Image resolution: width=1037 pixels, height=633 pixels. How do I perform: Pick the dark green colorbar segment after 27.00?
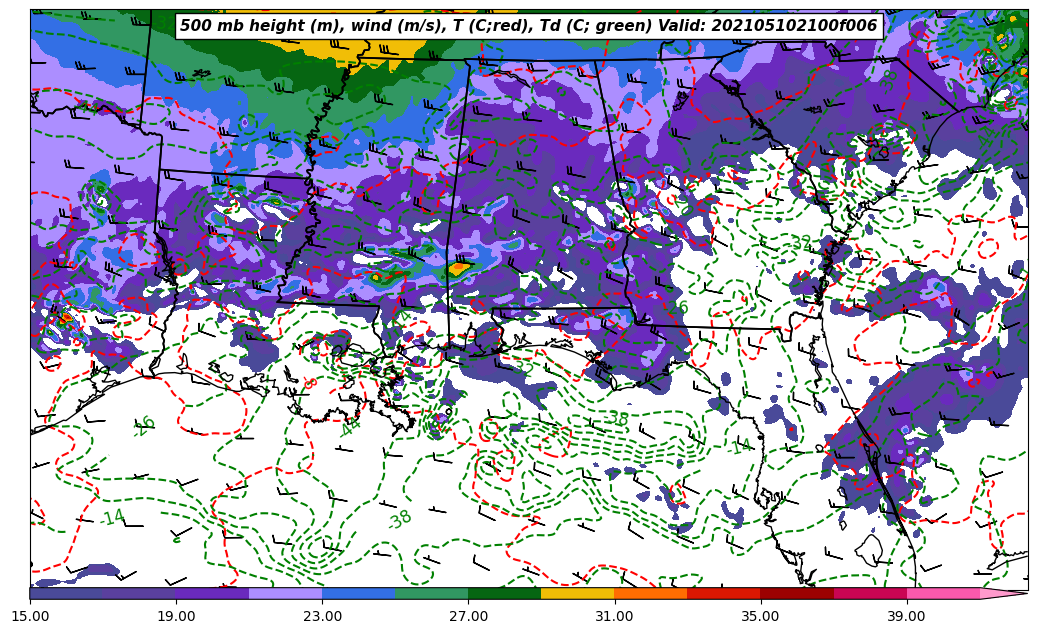pyautogui.click(x=504, y=593)
